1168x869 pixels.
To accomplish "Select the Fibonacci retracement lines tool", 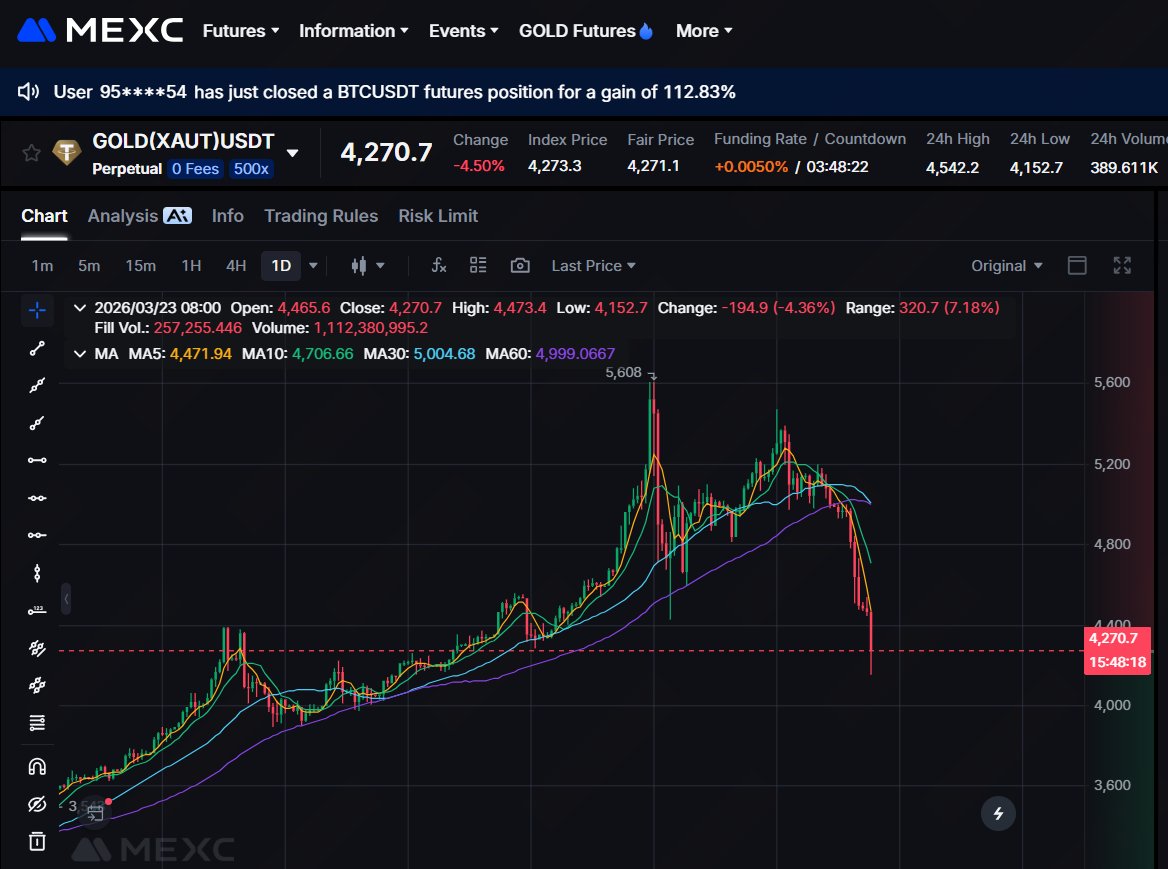I will tap(37, 722).
